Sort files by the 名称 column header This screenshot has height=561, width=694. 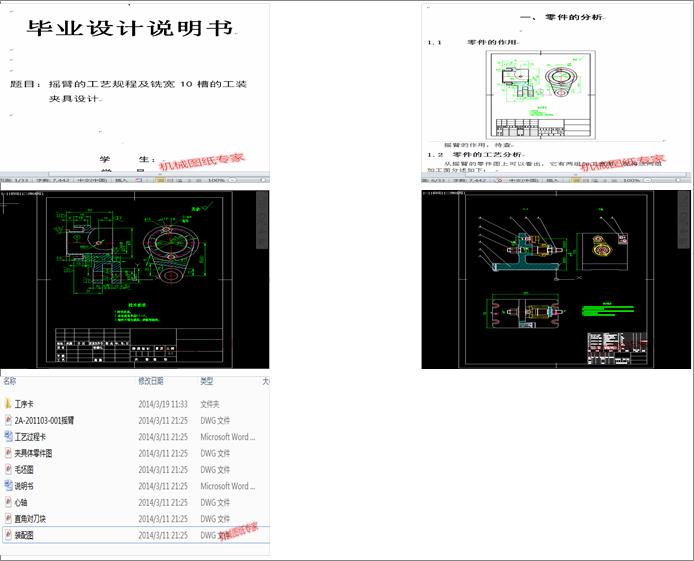click(10, 380)
